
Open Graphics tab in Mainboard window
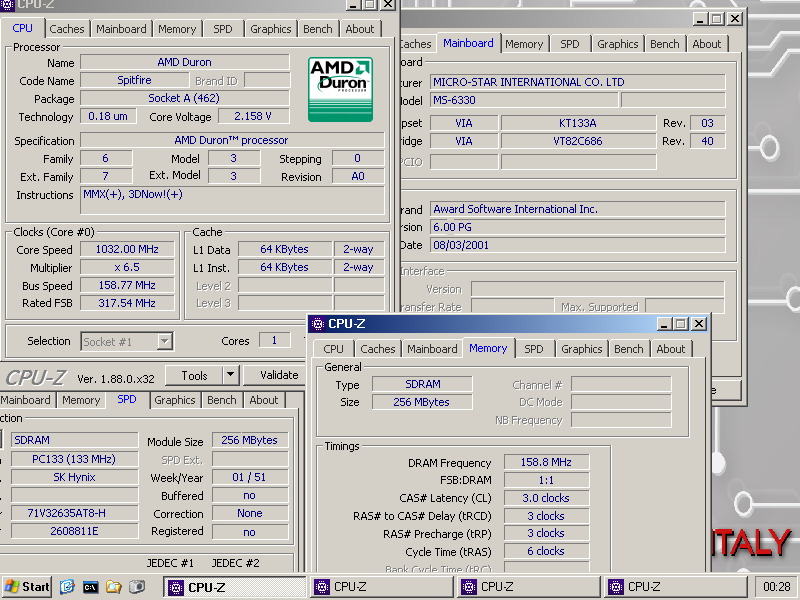[x=617, y=44]
